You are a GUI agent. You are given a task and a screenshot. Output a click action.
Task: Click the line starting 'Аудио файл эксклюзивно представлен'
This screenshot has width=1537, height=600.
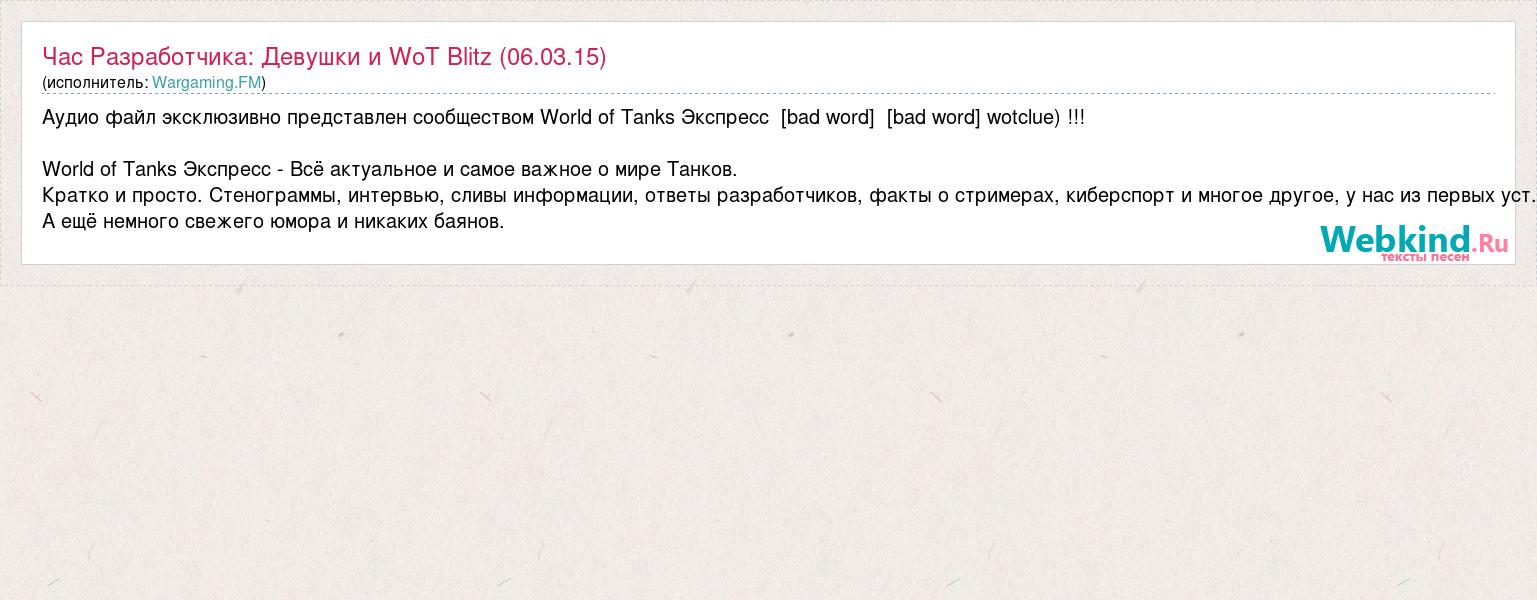click(x=563, y=118)
